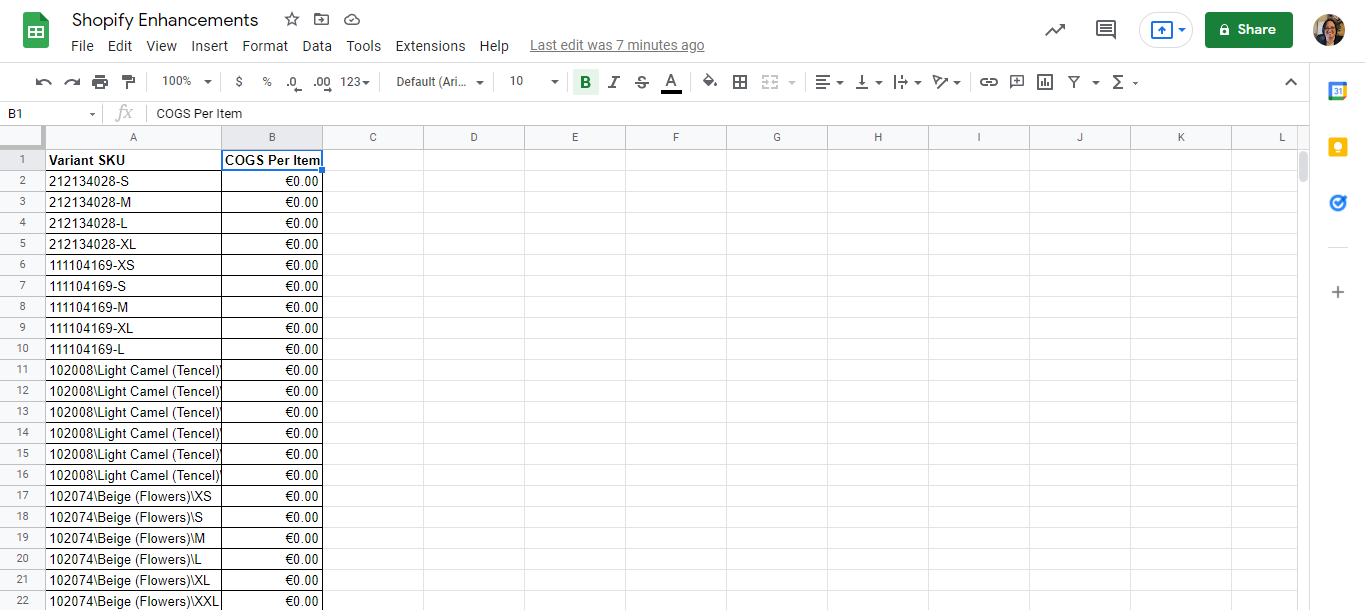Viewport: 1365px width, 610px height.
Task: Toggle strikethrough formatting
Action: point(642,82)
